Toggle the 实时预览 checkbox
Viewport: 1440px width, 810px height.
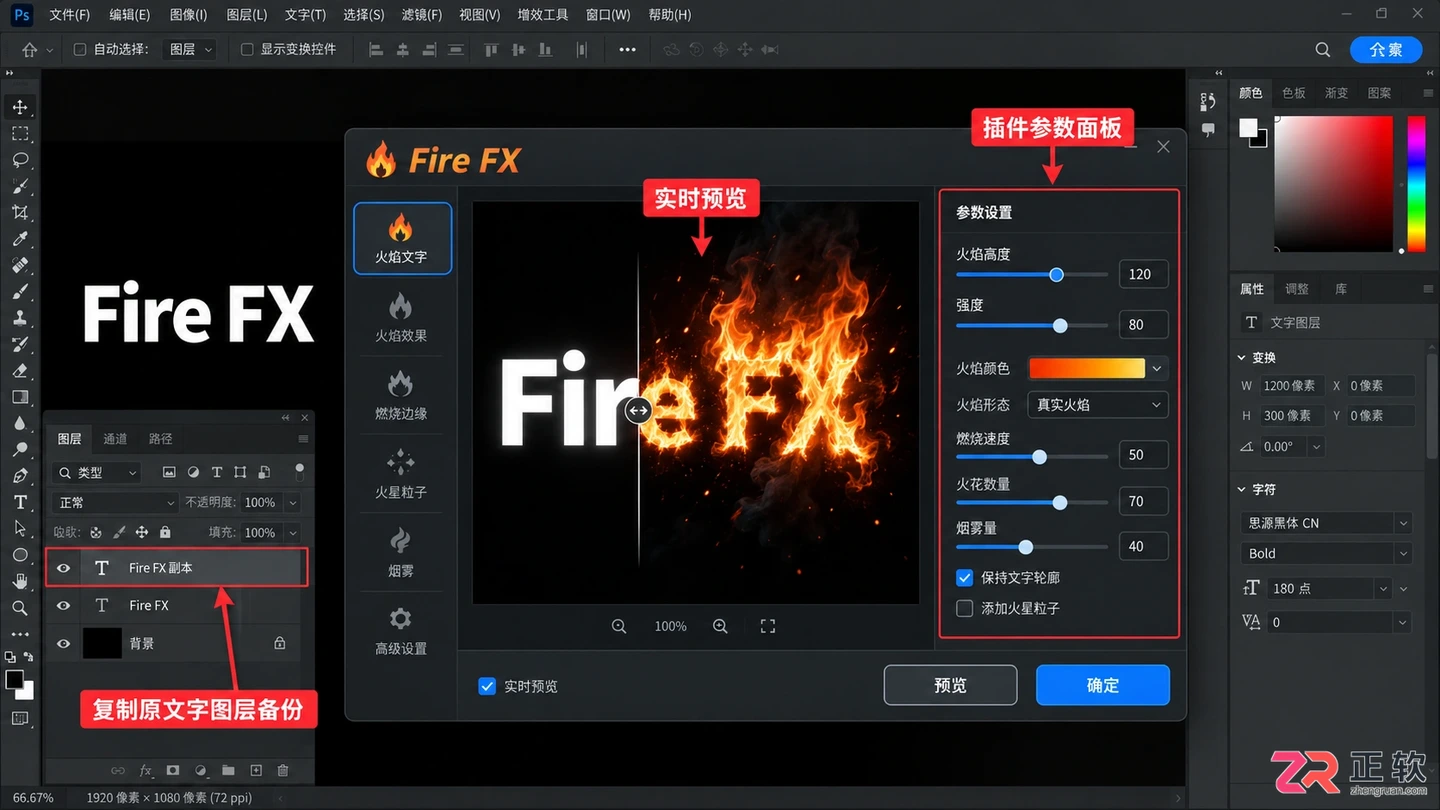(487, 686)
